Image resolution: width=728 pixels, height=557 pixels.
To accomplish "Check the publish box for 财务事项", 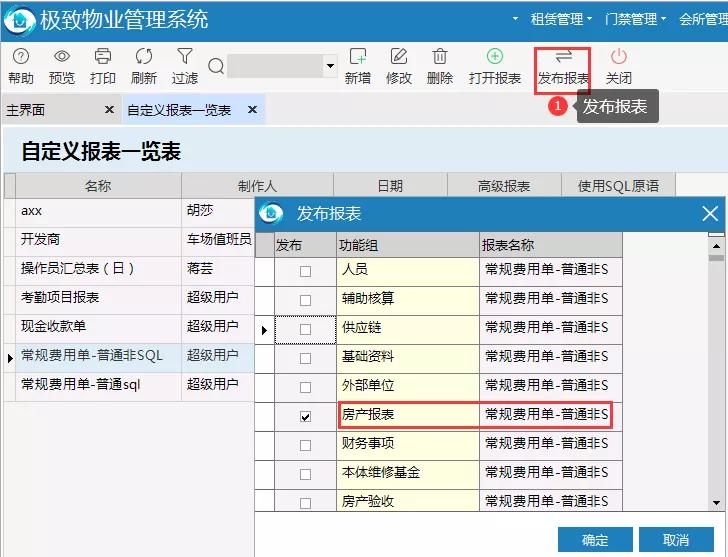I will tap(305, 446).
